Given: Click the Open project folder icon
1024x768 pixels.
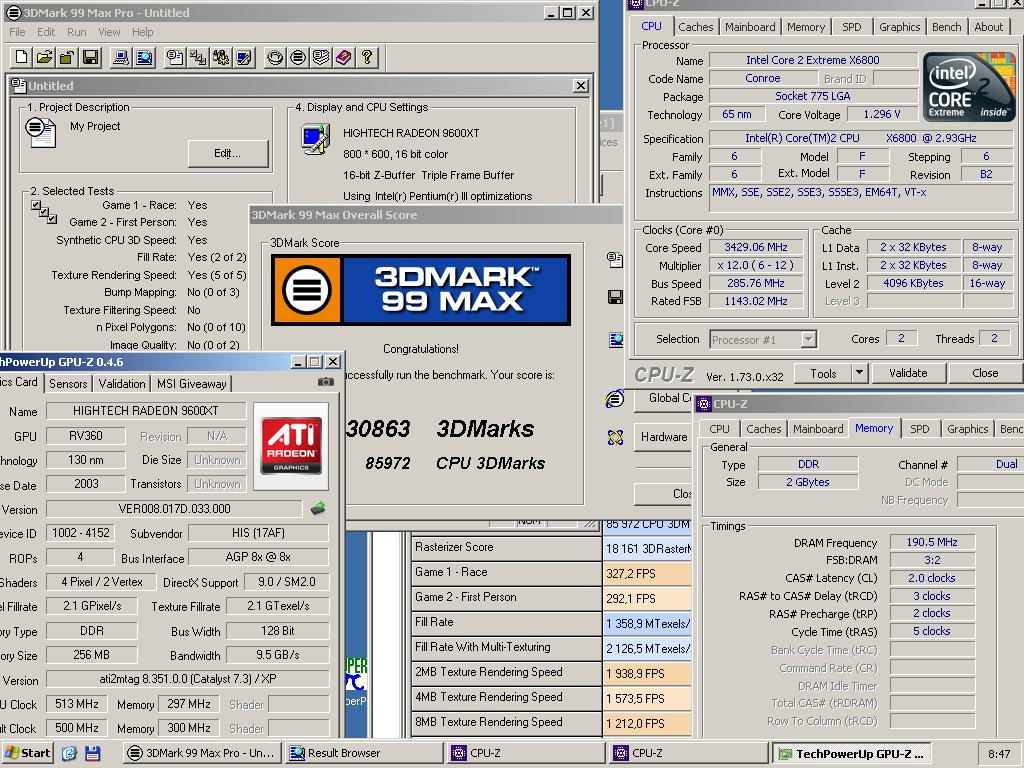Looking at the screenshot, I should (44, 57).
